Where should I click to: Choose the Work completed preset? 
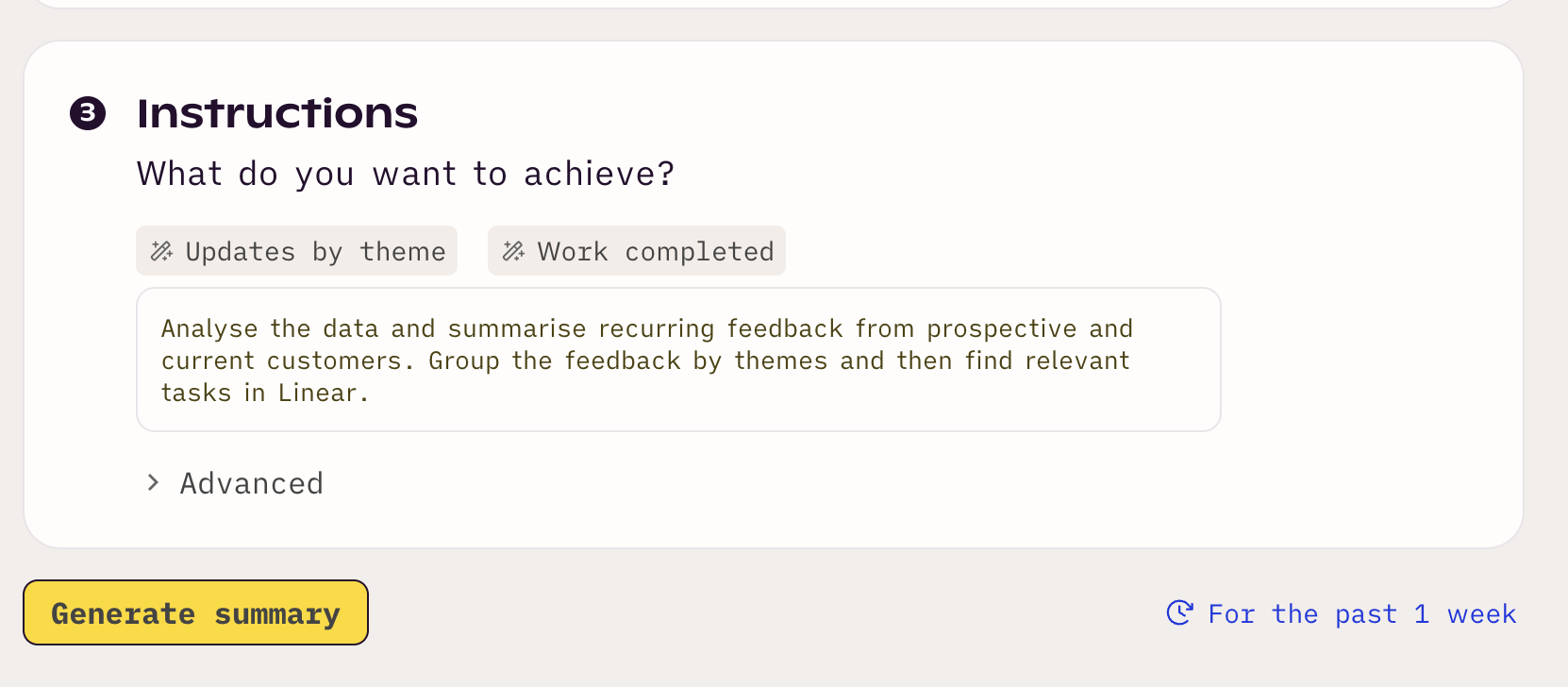(637, 251)
